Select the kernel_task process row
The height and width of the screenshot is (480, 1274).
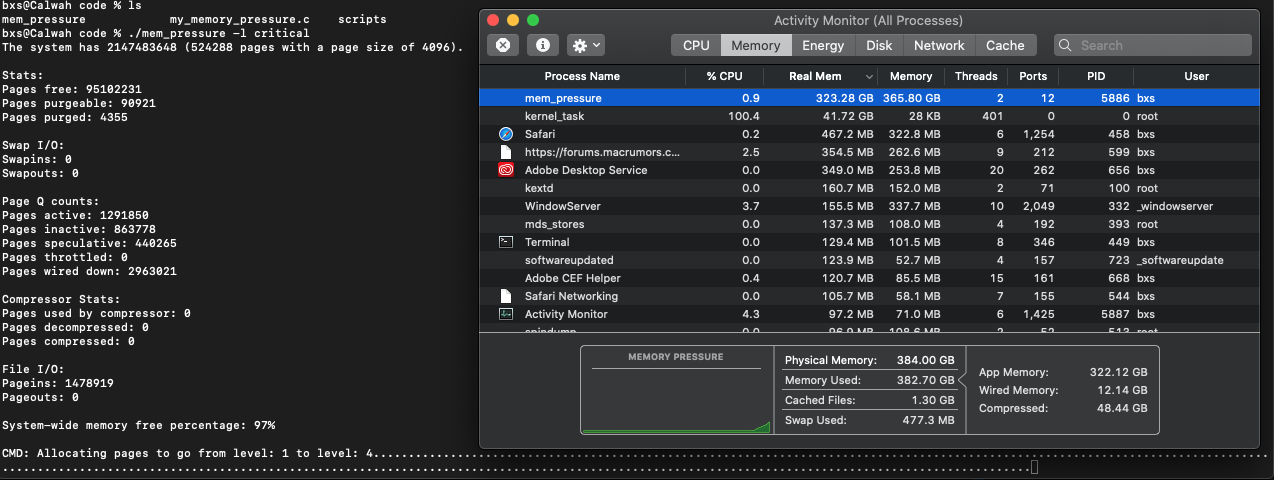(x=870, y=116)
